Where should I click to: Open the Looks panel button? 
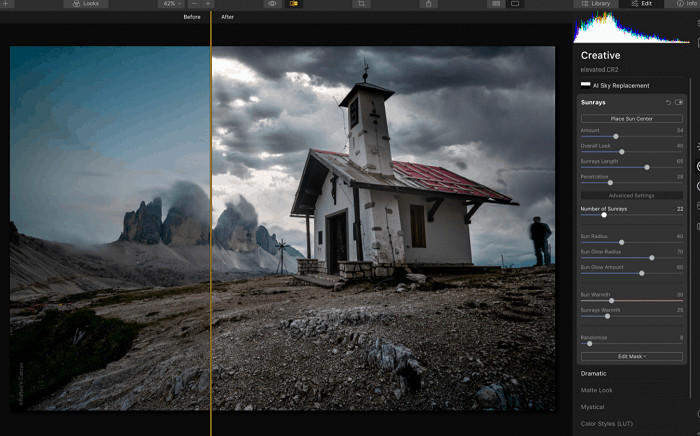tap(86, 4)
